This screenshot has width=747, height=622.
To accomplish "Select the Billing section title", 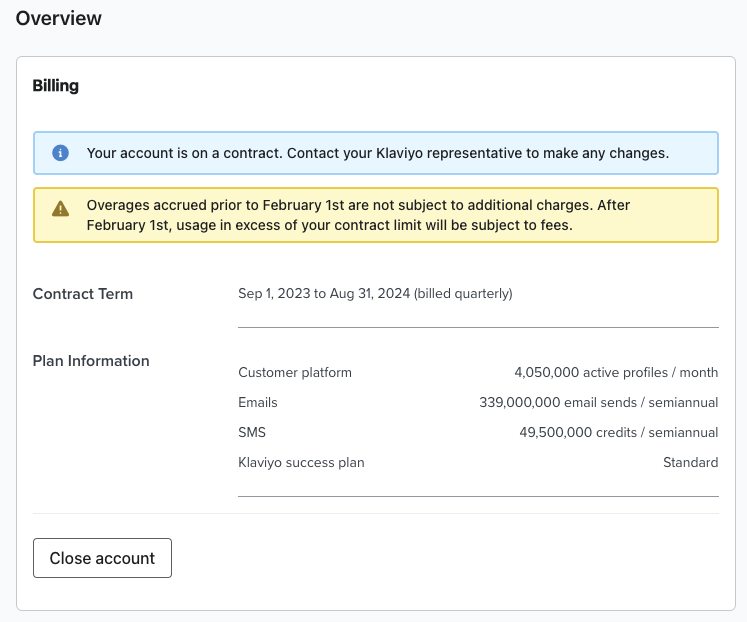I will tap(56, 86).
